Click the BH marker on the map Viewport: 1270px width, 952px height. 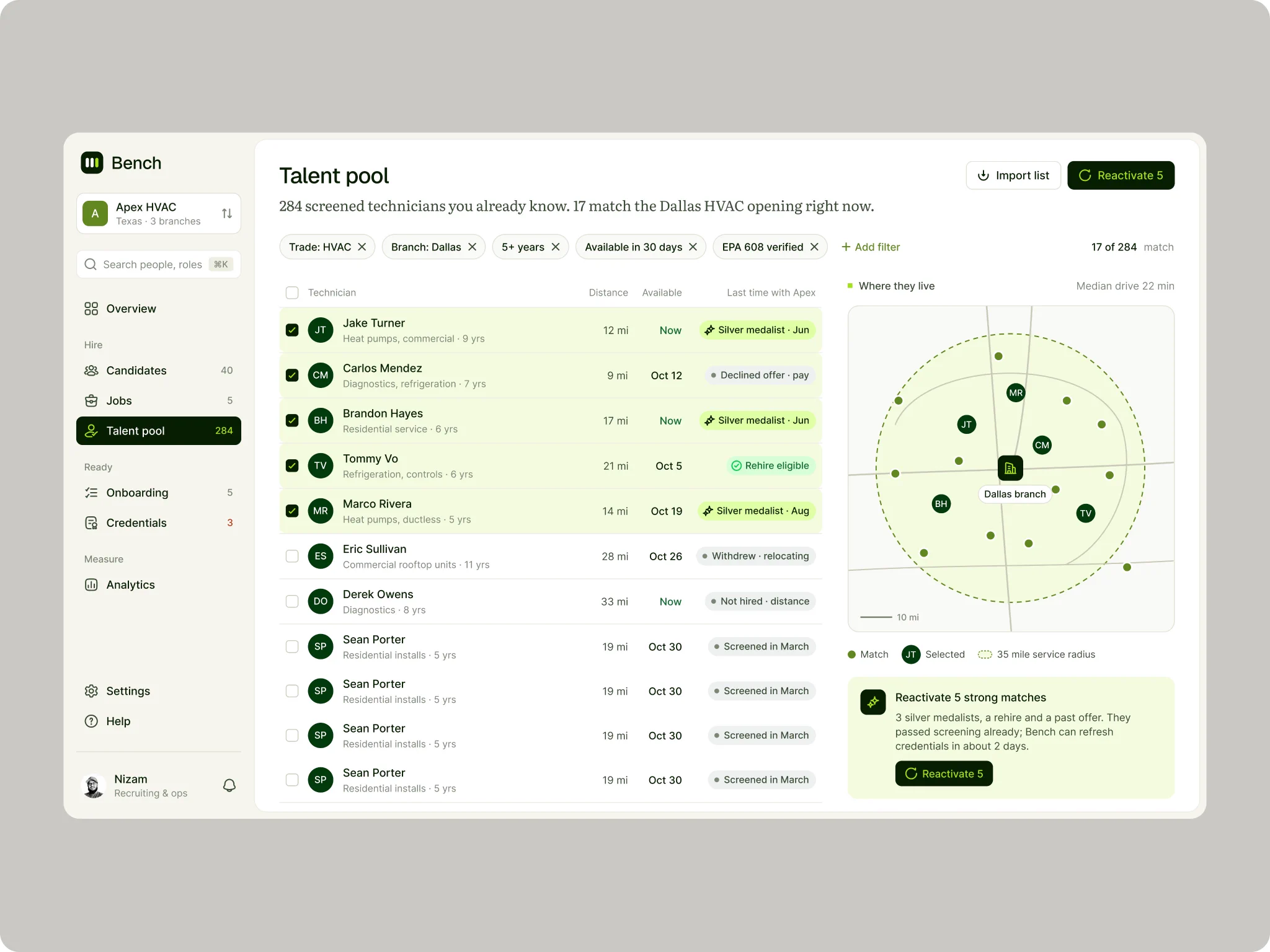941,504
